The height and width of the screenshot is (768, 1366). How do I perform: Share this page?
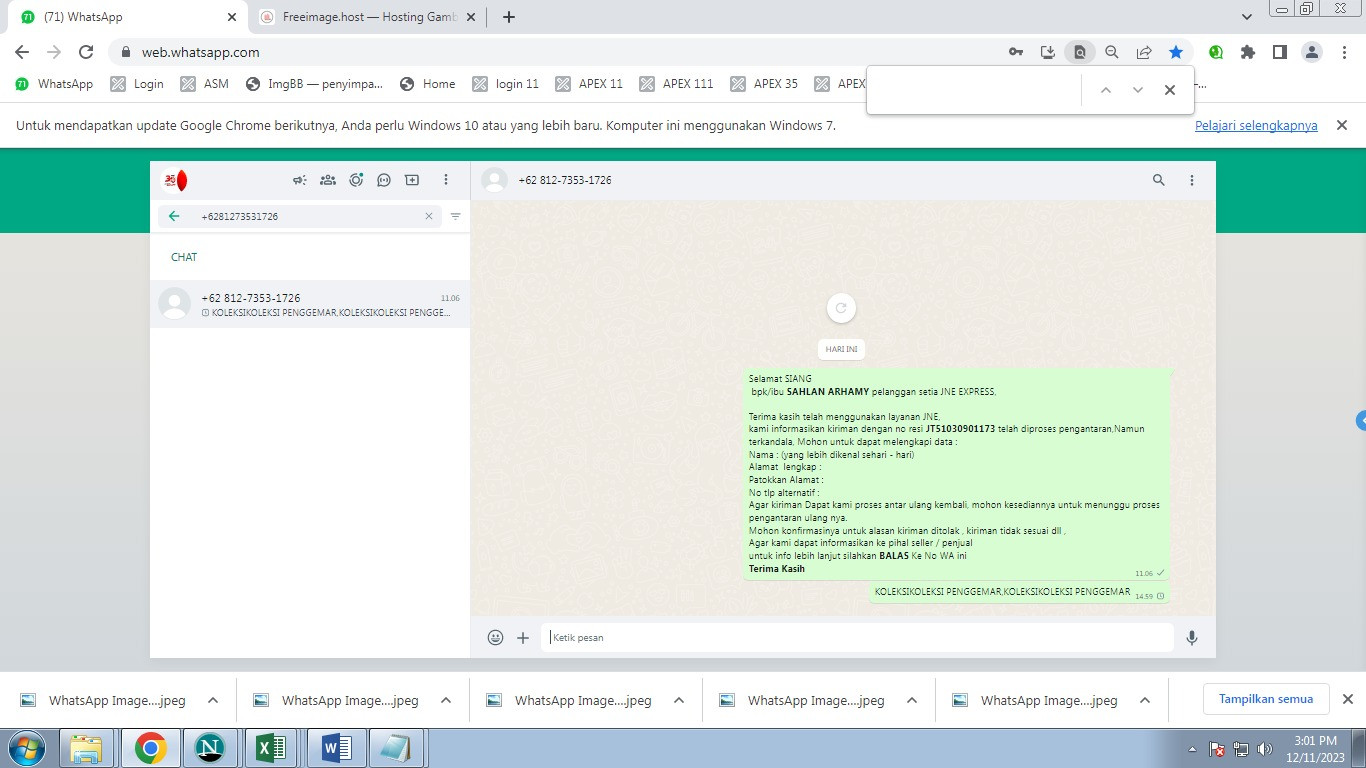tap(1144, 52)
